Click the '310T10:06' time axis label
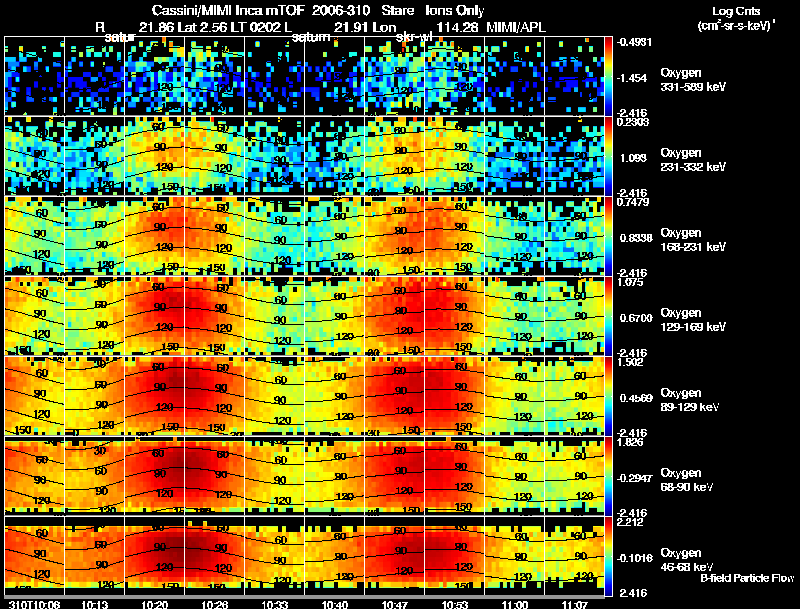Screen dimensions: 800x609 point(34,605)
